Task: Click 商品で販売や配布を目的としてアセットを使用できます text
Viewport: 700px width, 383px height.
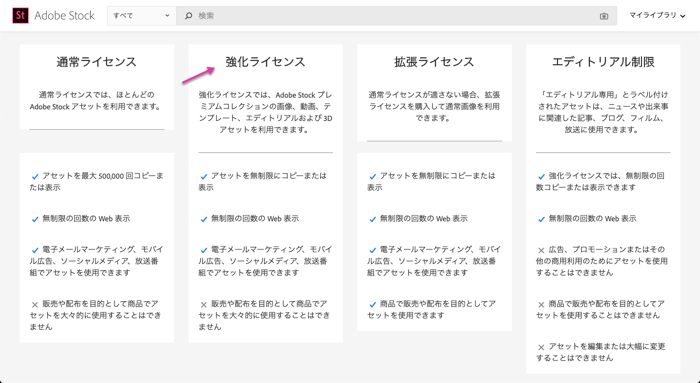Action: coord(432,309)
